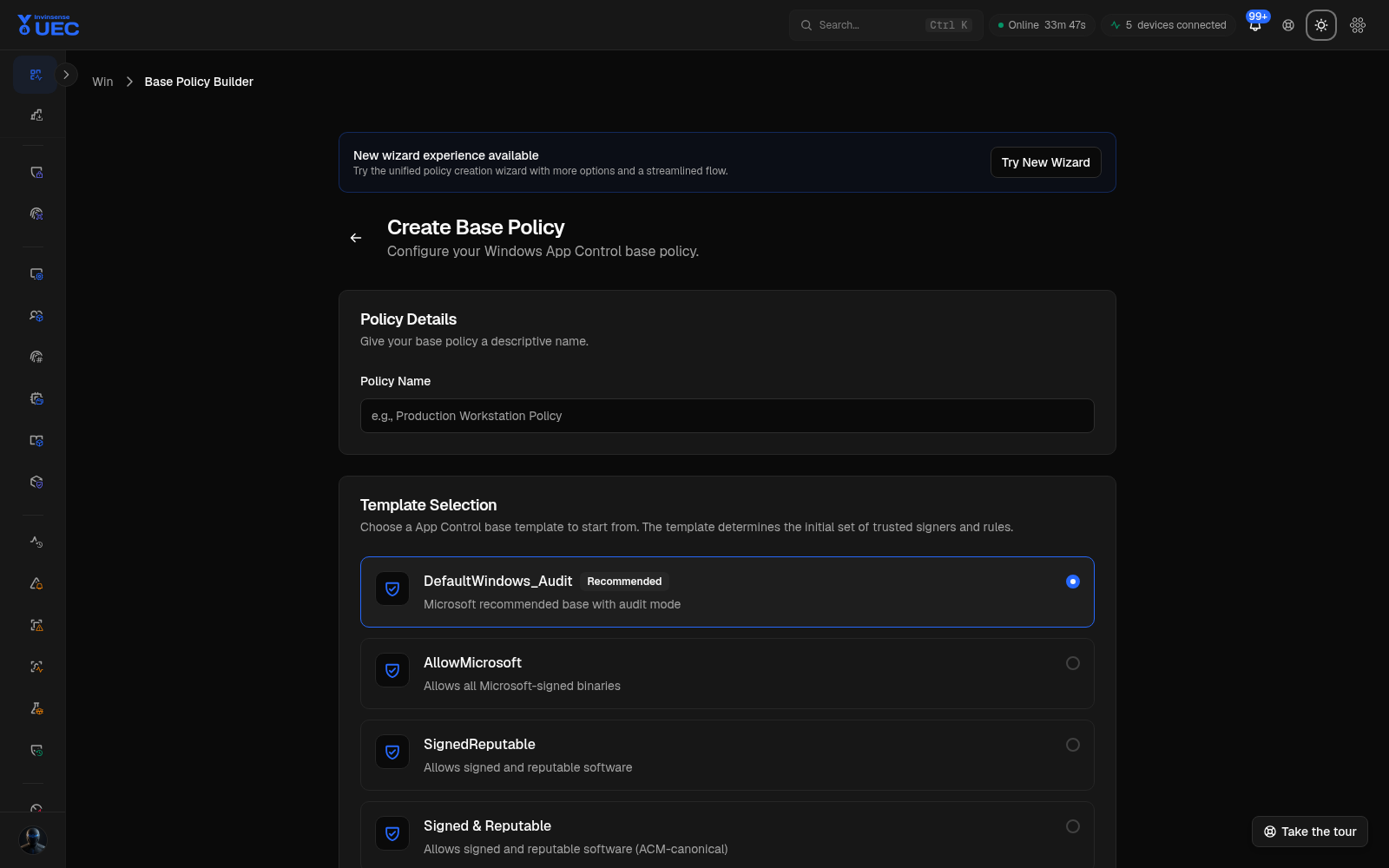Select the DefaultWindows_Audit radio button
Image resolution: width=1389 pixels, height=868 pixels.
[1073, 582]
